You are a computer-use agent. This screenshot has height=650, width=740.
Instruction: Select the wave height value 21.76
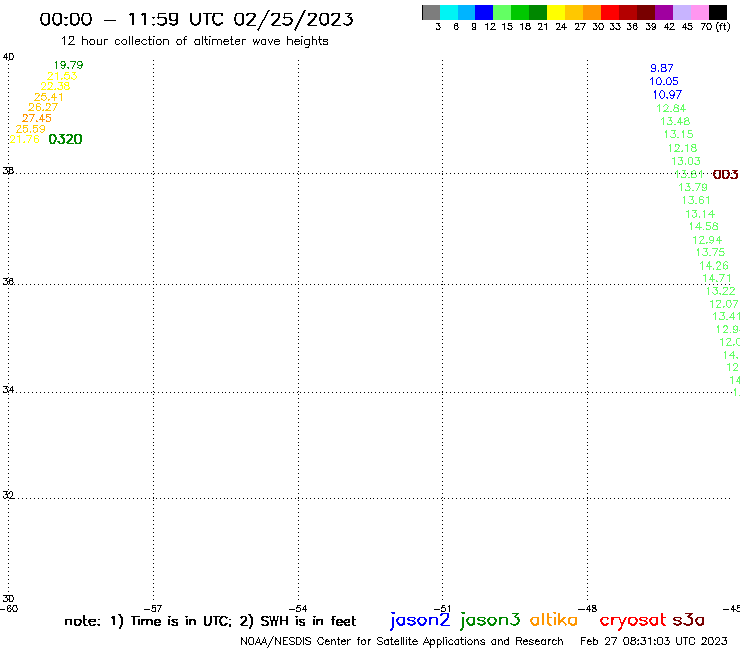click(25, 139)
